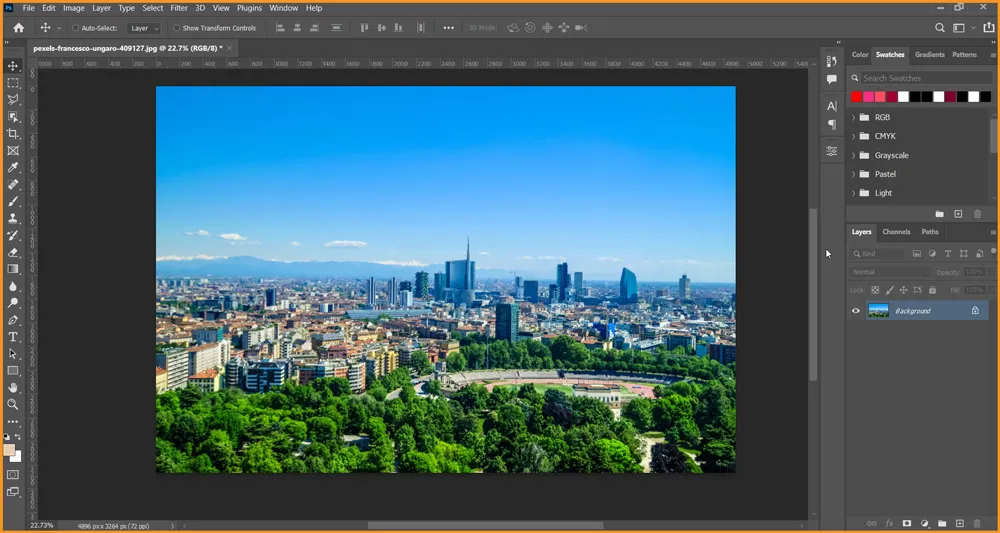Open the Character panel icon
The height and width of the screenshot is (533, 1000).
point(832,106)
